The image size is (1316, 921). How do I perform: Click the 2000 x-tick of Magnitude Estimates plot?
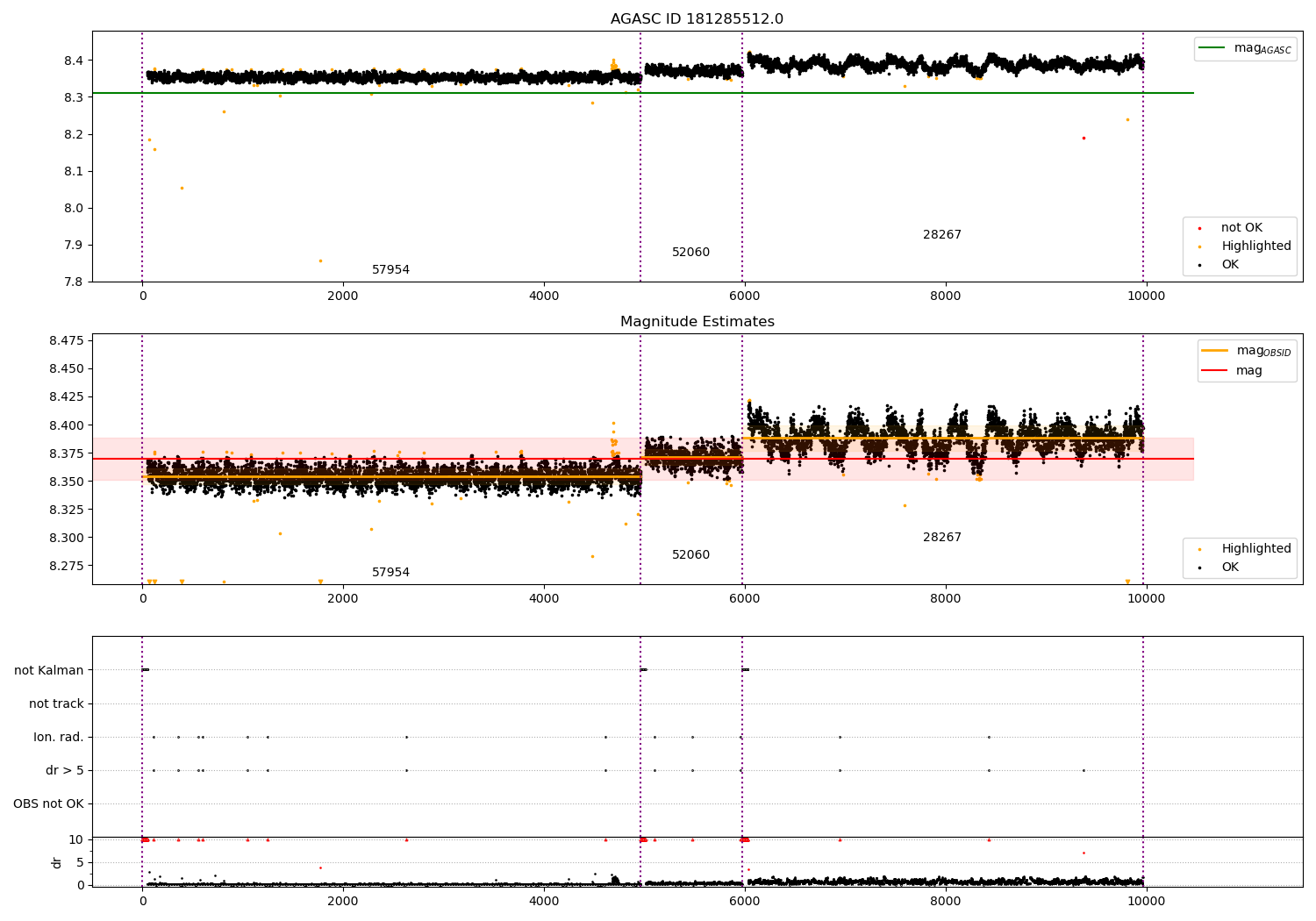tap(343, 598)
